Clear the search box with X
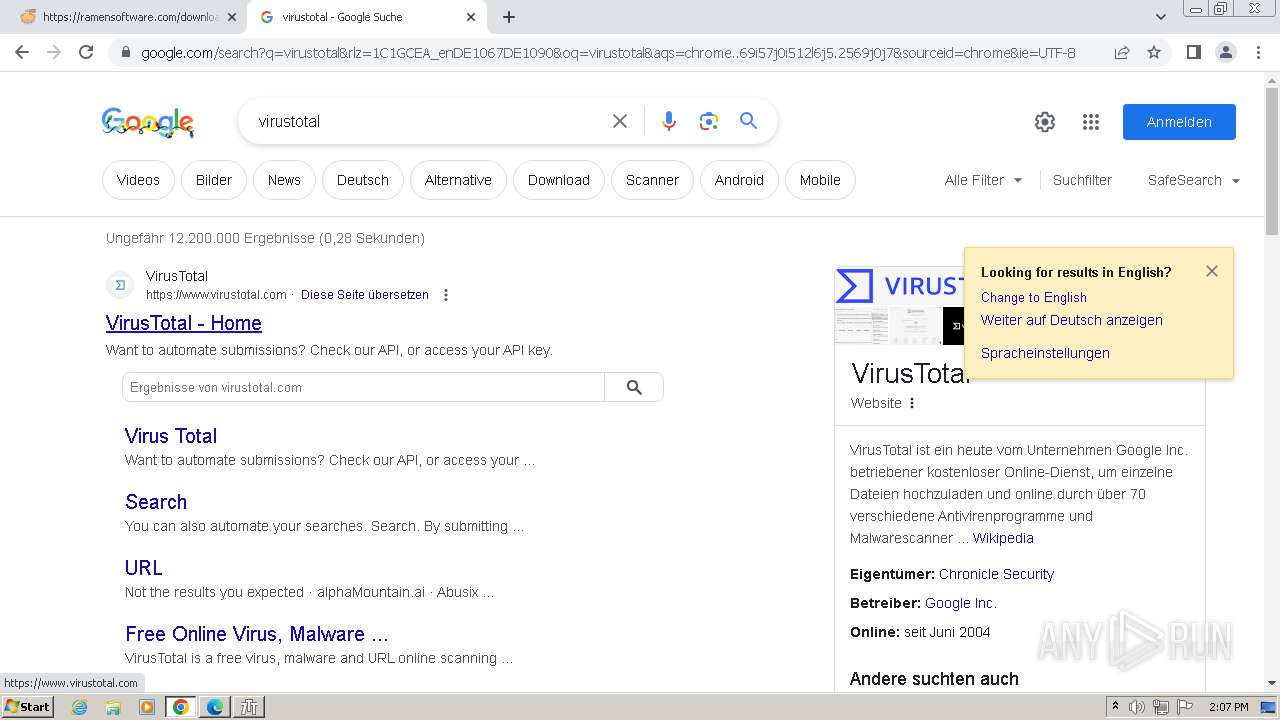The height and width of the screenshot is (720, 1280). tap(620, 121)
